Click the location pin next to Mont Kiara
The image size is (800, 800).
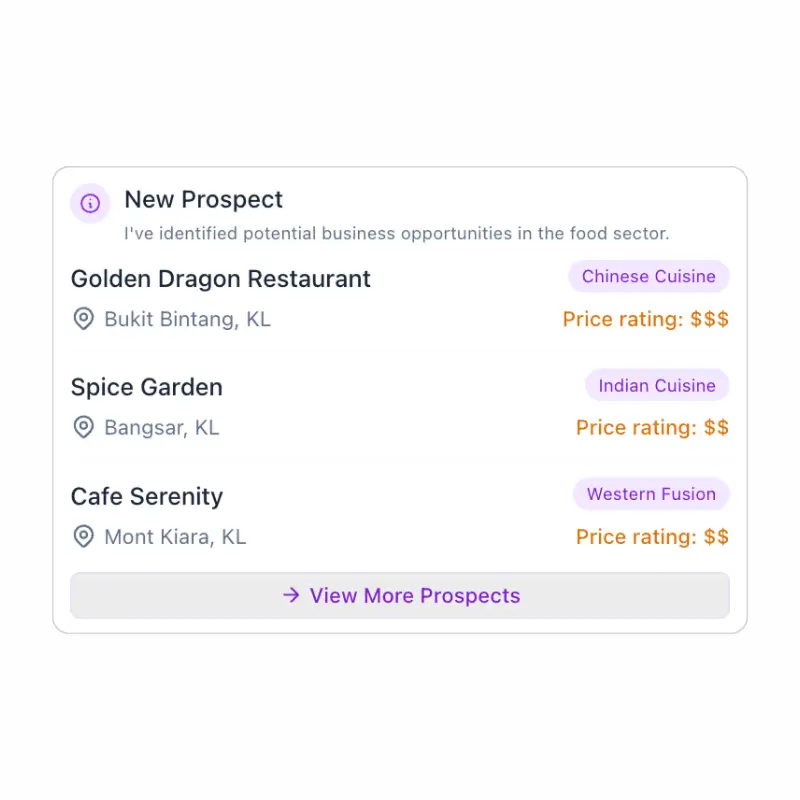[x=84, y=537]
